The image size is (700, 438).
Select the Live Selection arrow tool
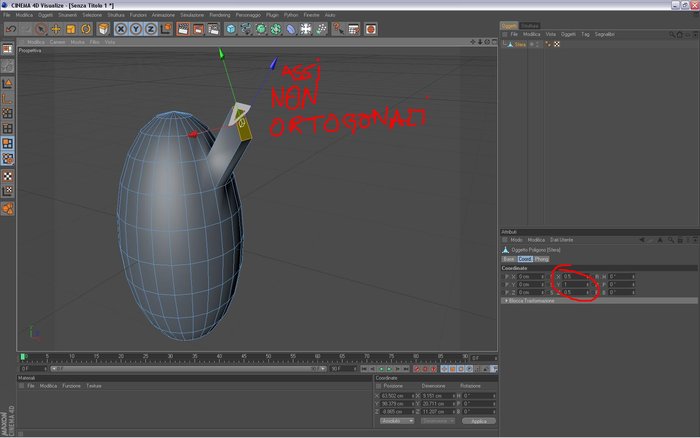[41, 29]
